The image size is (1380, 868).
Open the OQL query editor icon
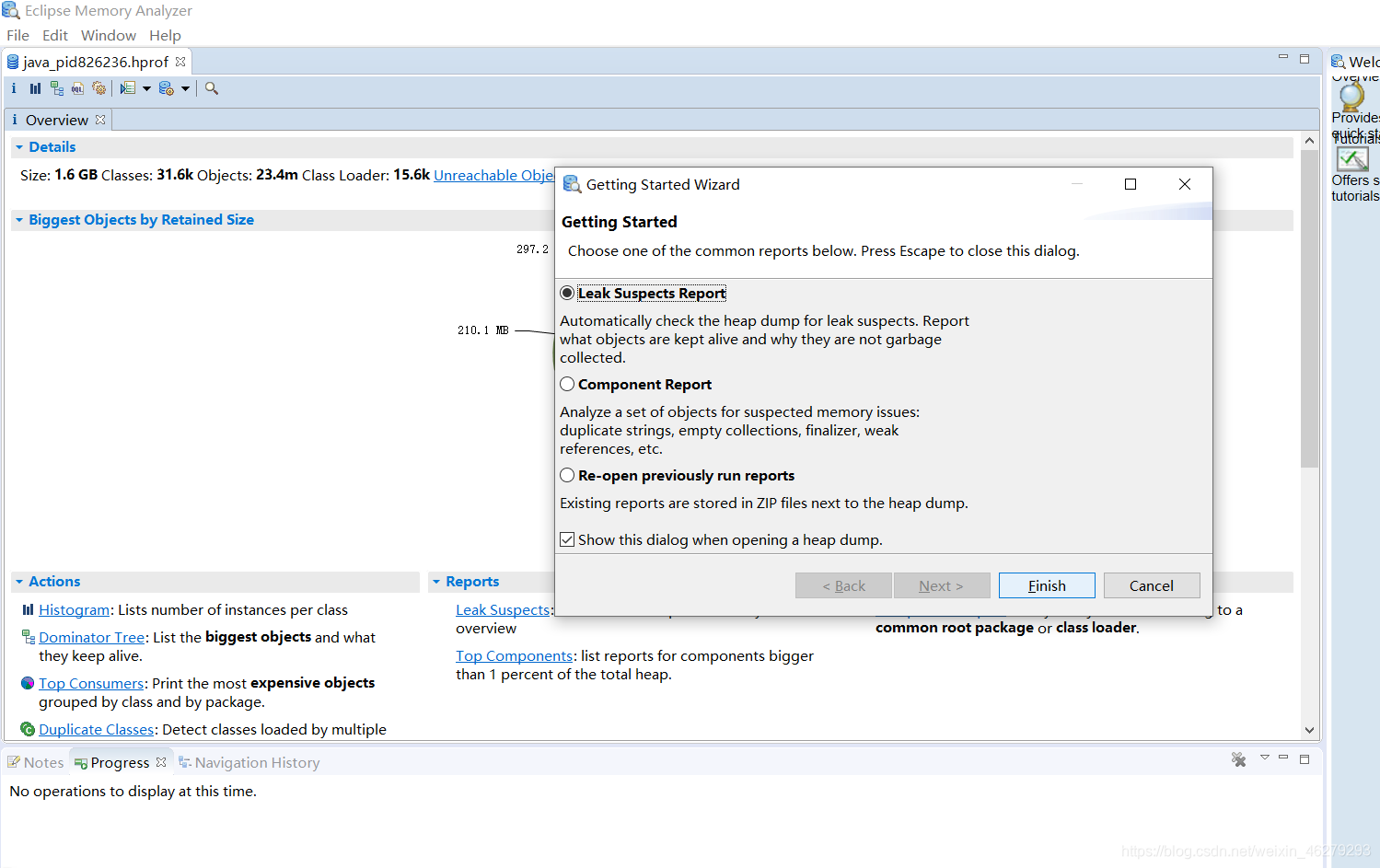[77, 88]
